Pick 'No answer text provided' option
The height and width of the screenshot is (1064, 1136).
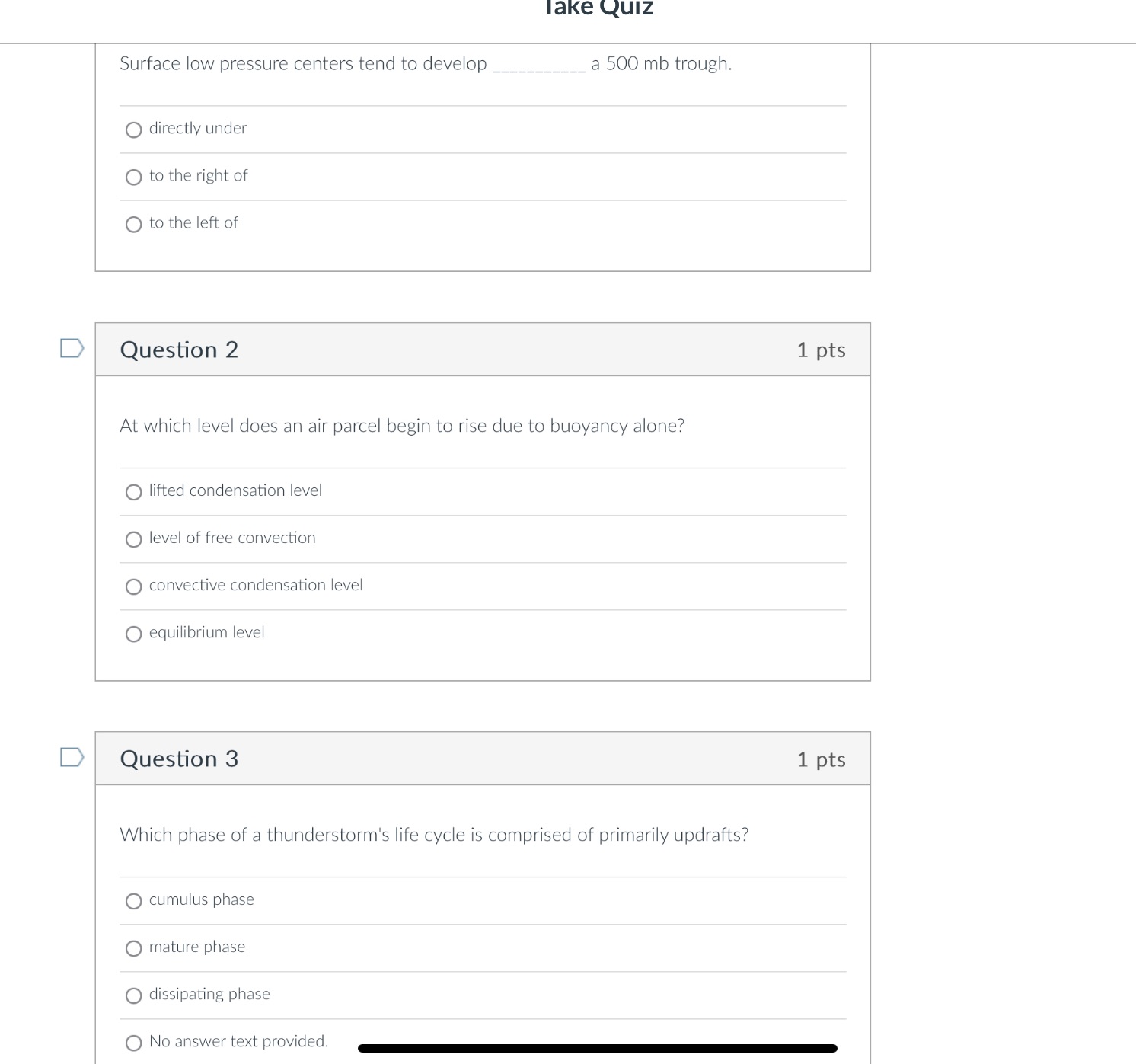point(133,1042)
